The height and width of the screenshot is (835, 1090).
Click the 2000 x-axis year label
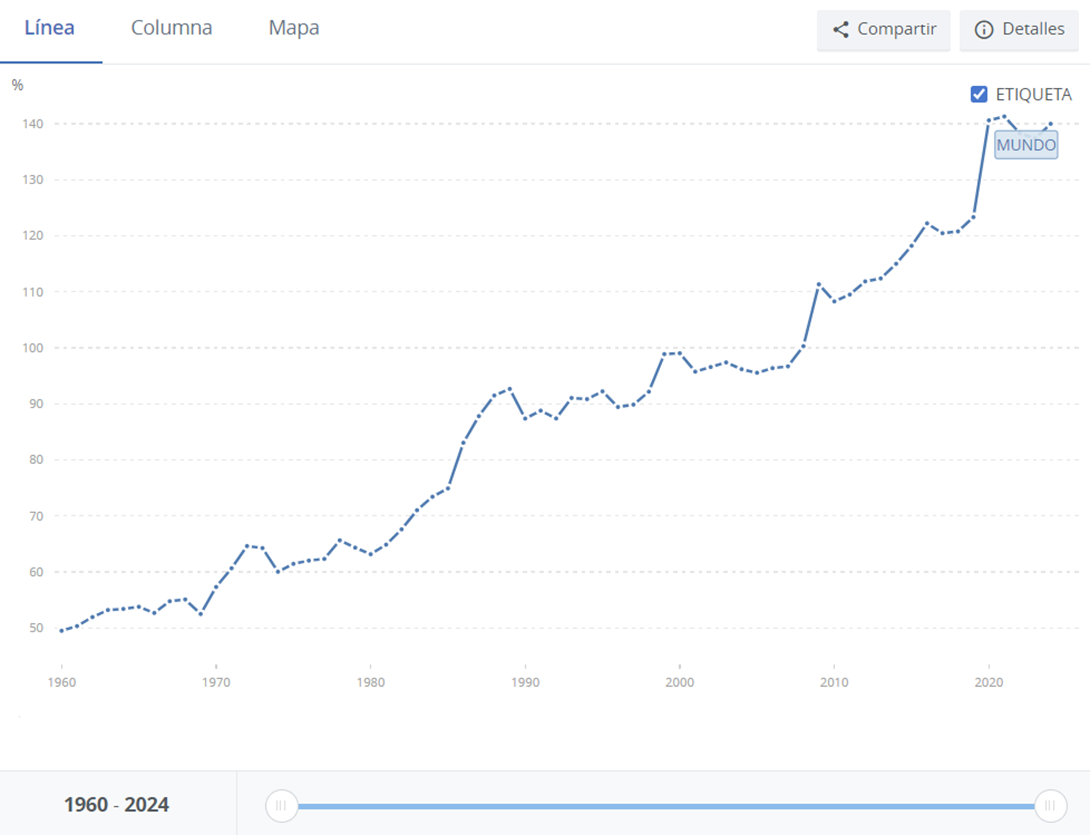click(x=680, y=682)
